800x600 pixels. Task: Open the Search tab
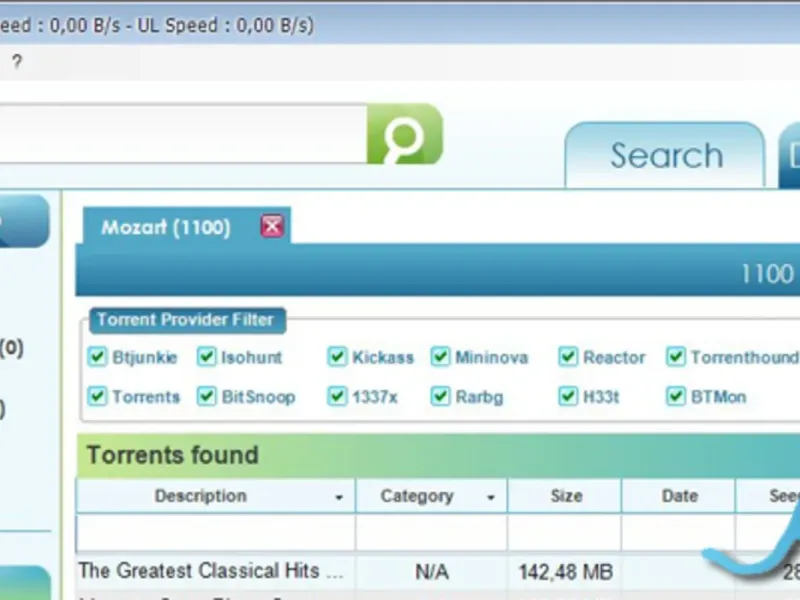coord(665,155)
